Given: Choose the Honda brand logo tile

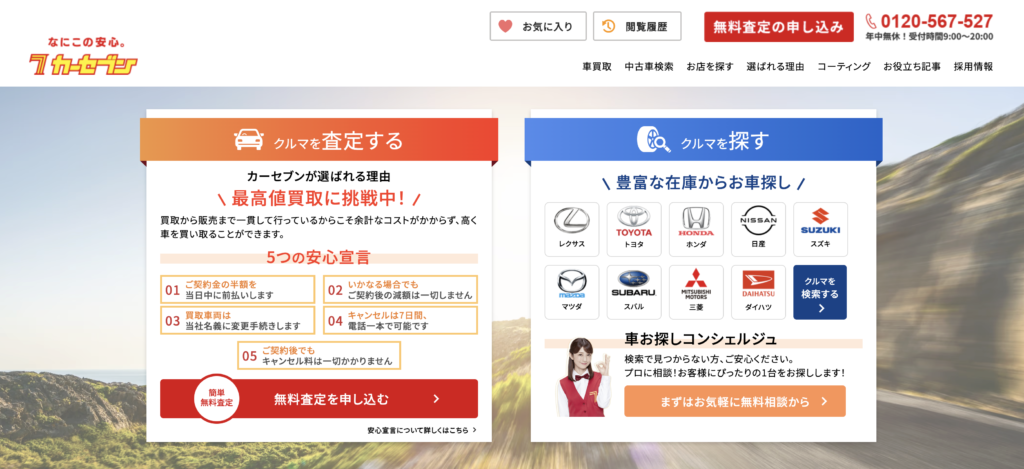Looking at the screenshot, I should point(696,229).
